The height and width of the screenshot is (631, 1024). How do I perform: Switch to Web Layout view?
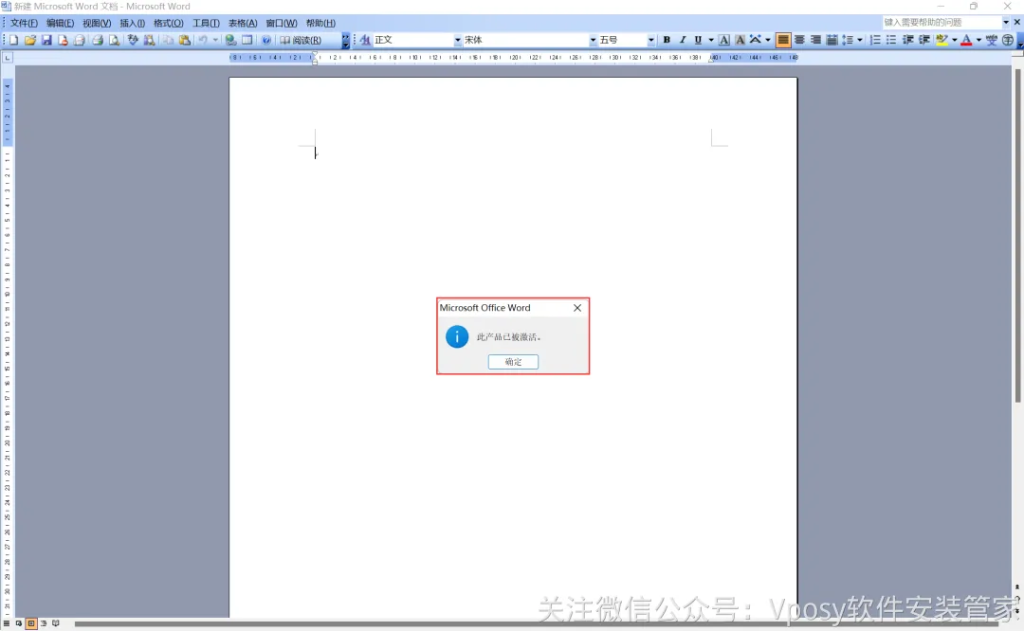click(x=19, y=624)
